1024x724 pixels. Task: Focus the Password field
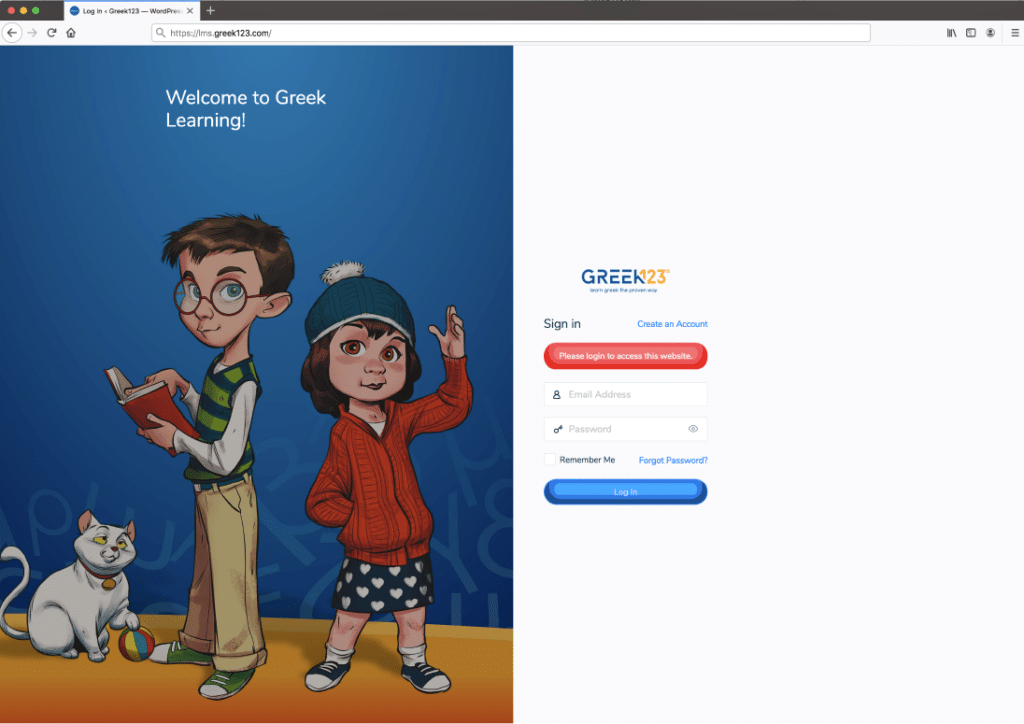point(626,429)
